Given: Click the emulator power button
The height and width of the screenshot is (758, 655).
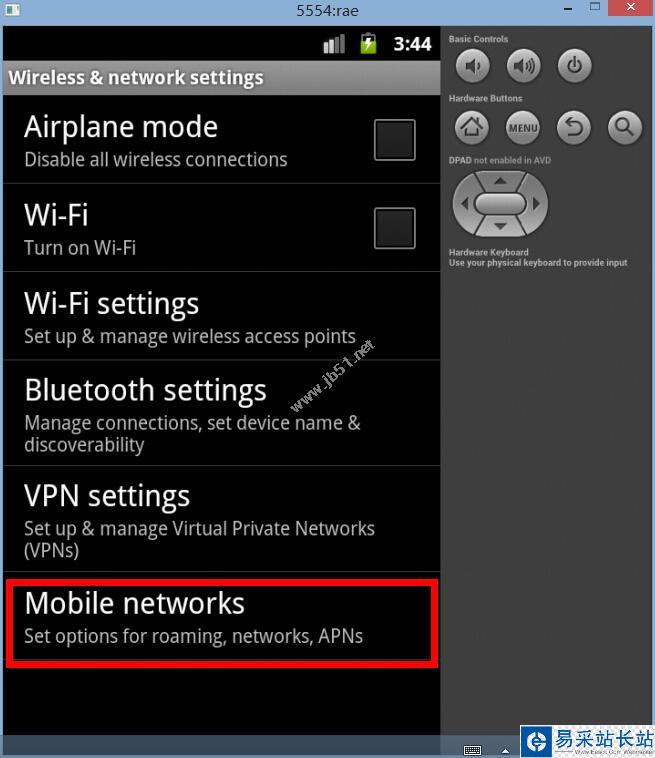Looking at the screenshot, I should 574,66.
